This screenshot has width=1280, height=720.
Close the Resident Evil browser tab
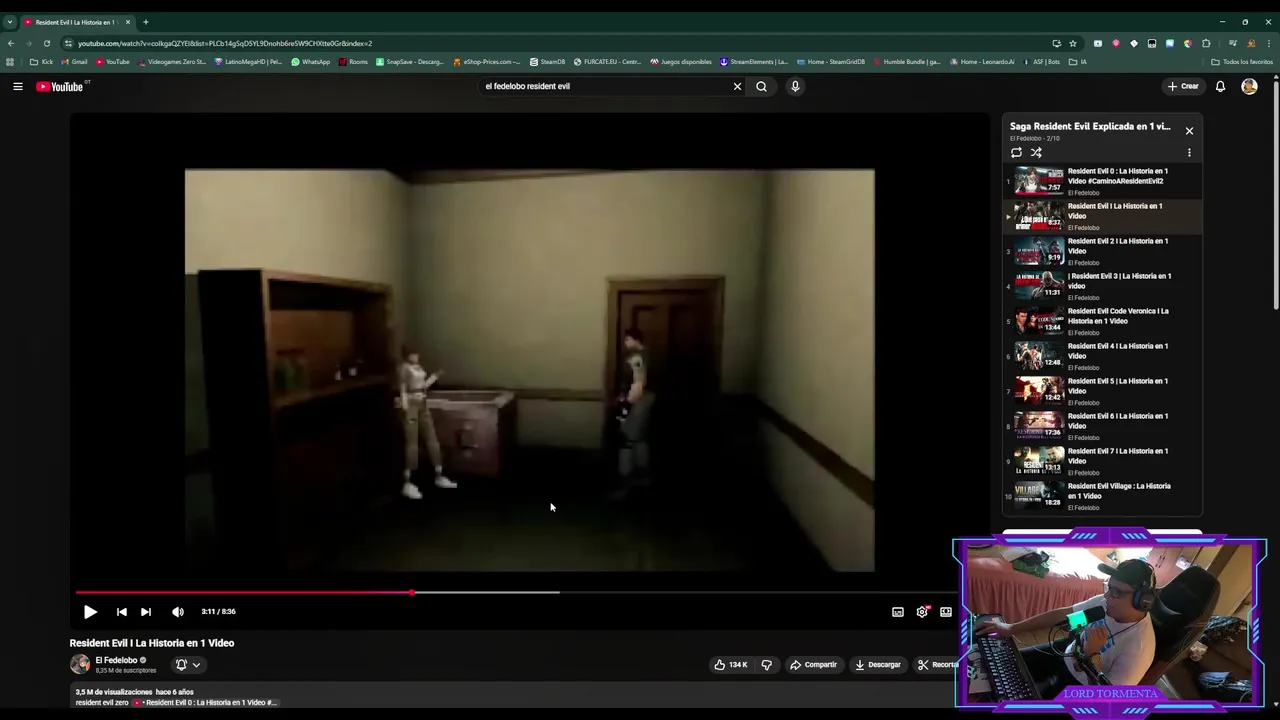pos(128,22)
